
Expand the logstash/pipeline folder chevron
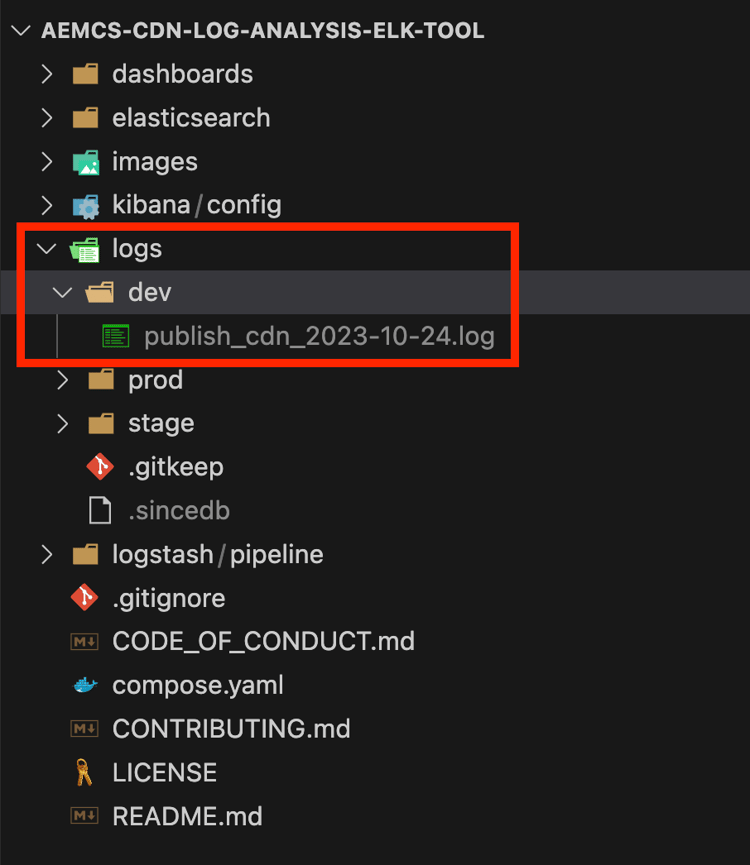(x=47, y=554)
